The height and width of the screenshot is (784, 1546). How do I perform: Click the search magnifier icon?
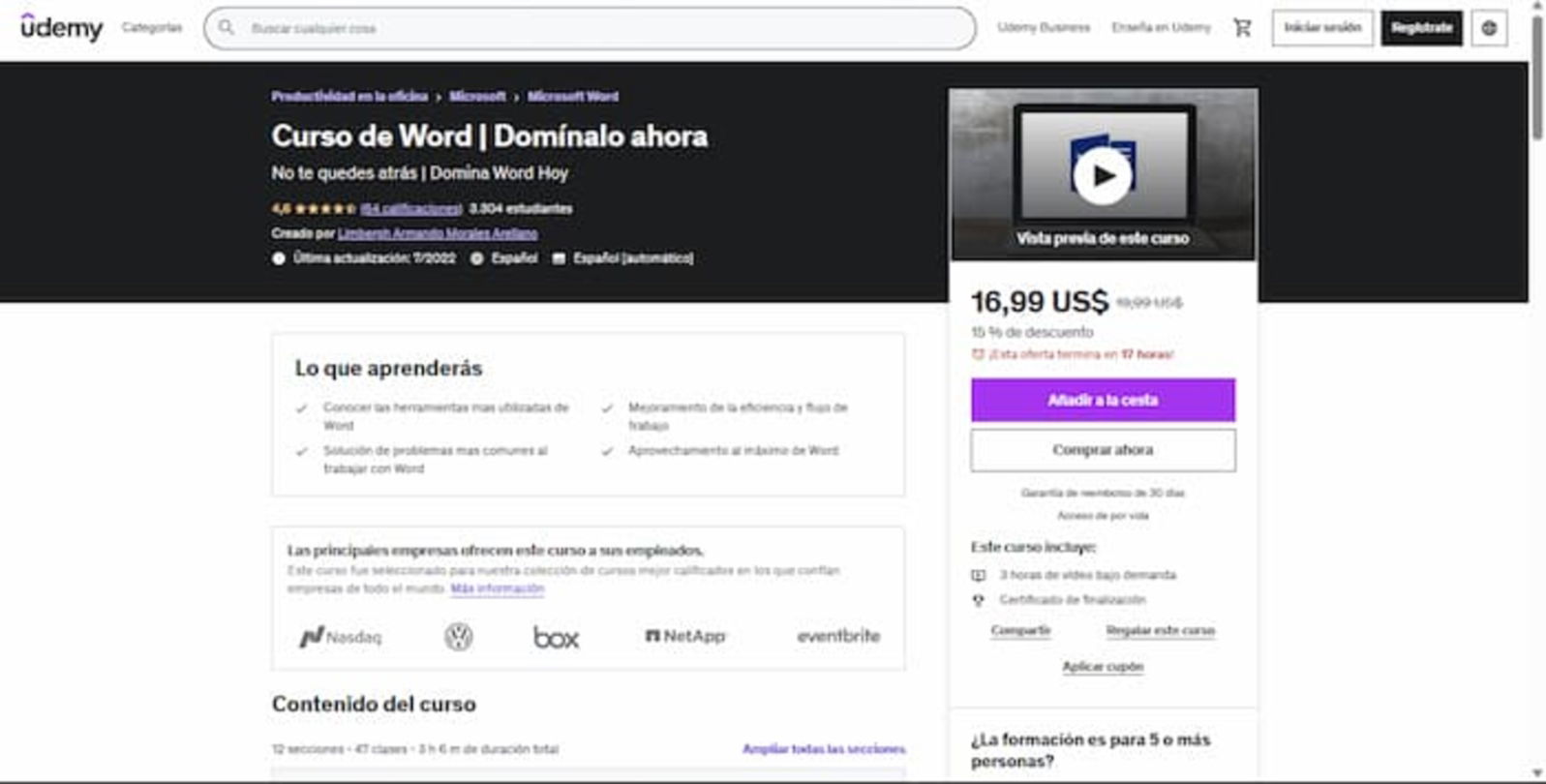[x=227, y=28]
